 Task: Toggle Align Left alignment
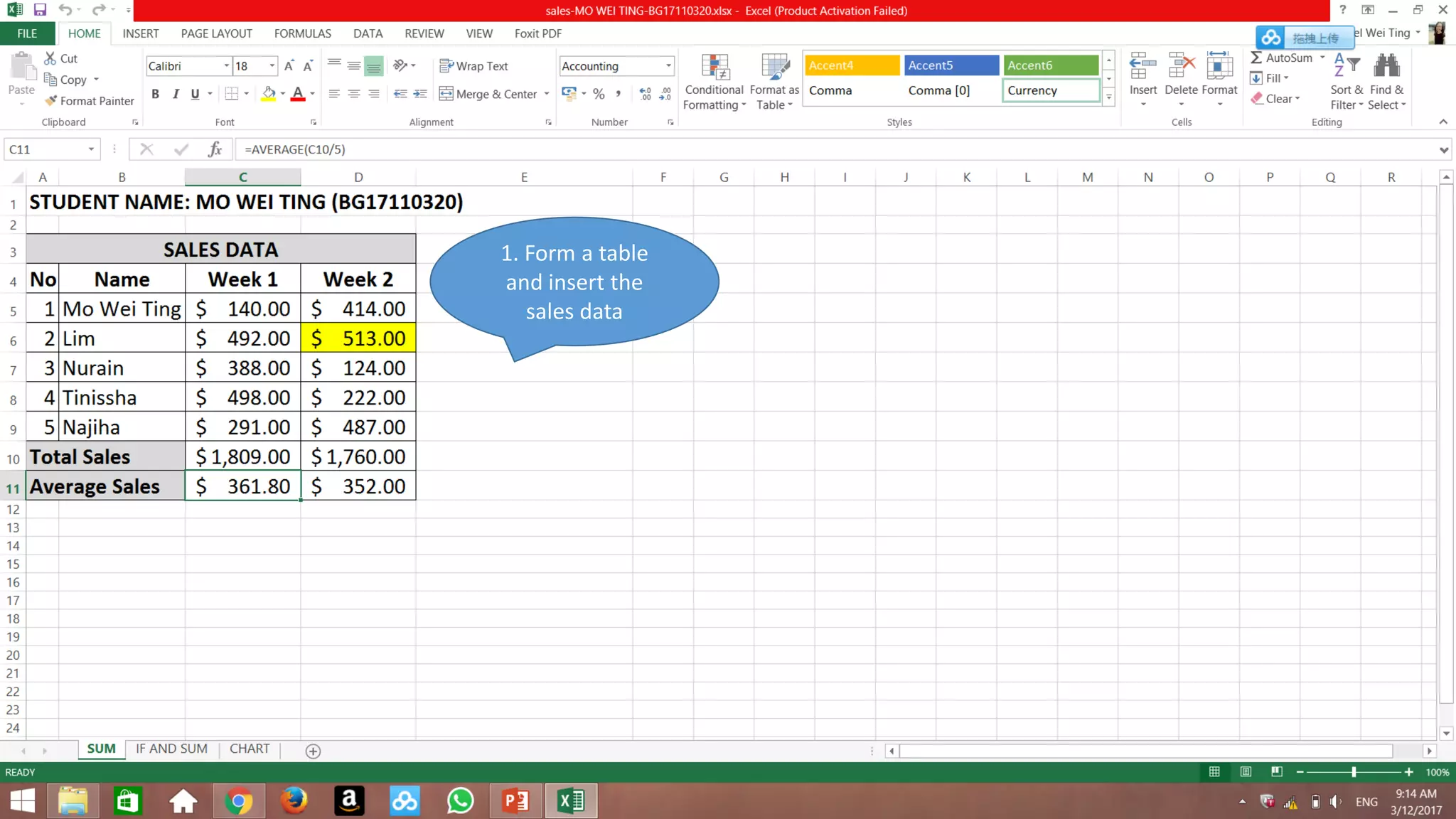coord(334,94)
